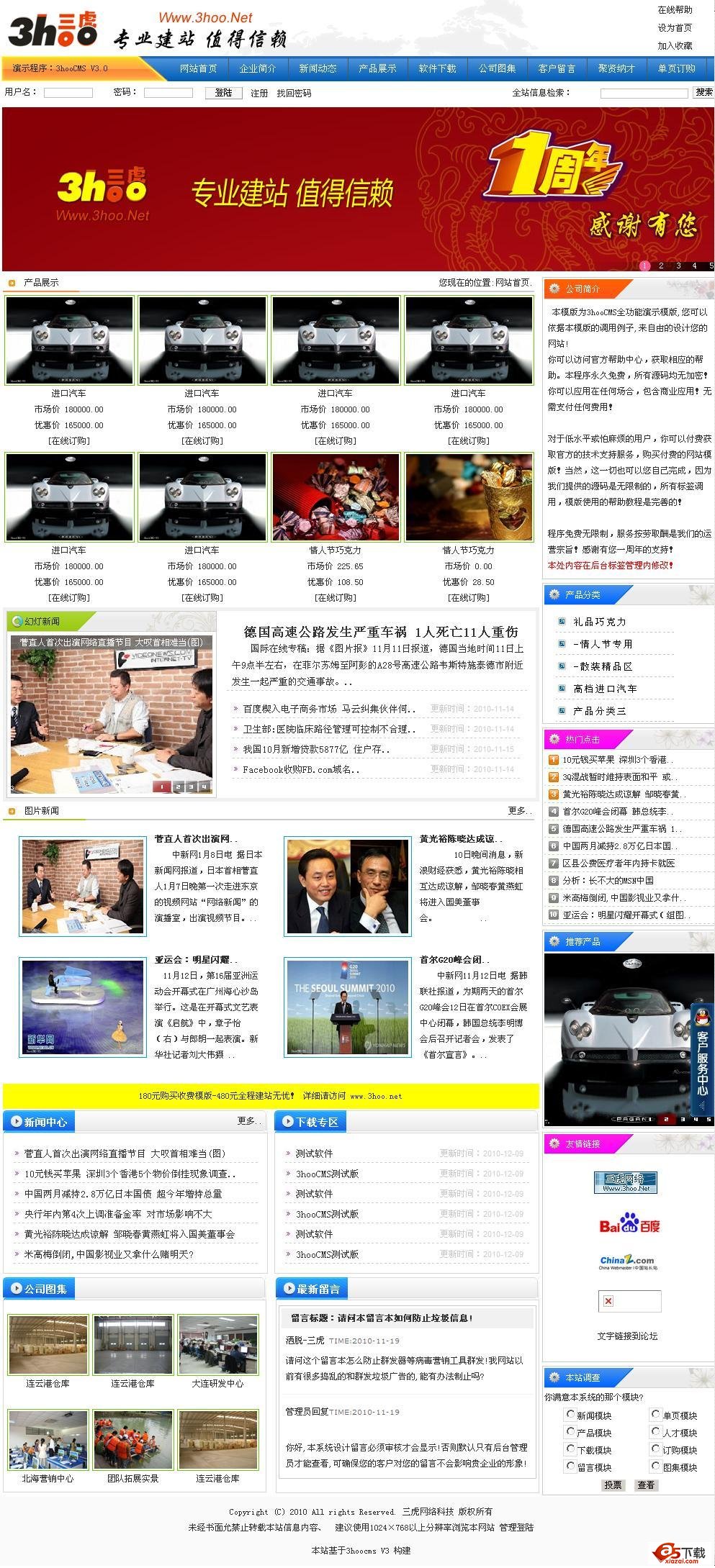Open the 网站首页 nav menu item
The width and height of the screenshot is (715, 1568).
tap(198, 68)
